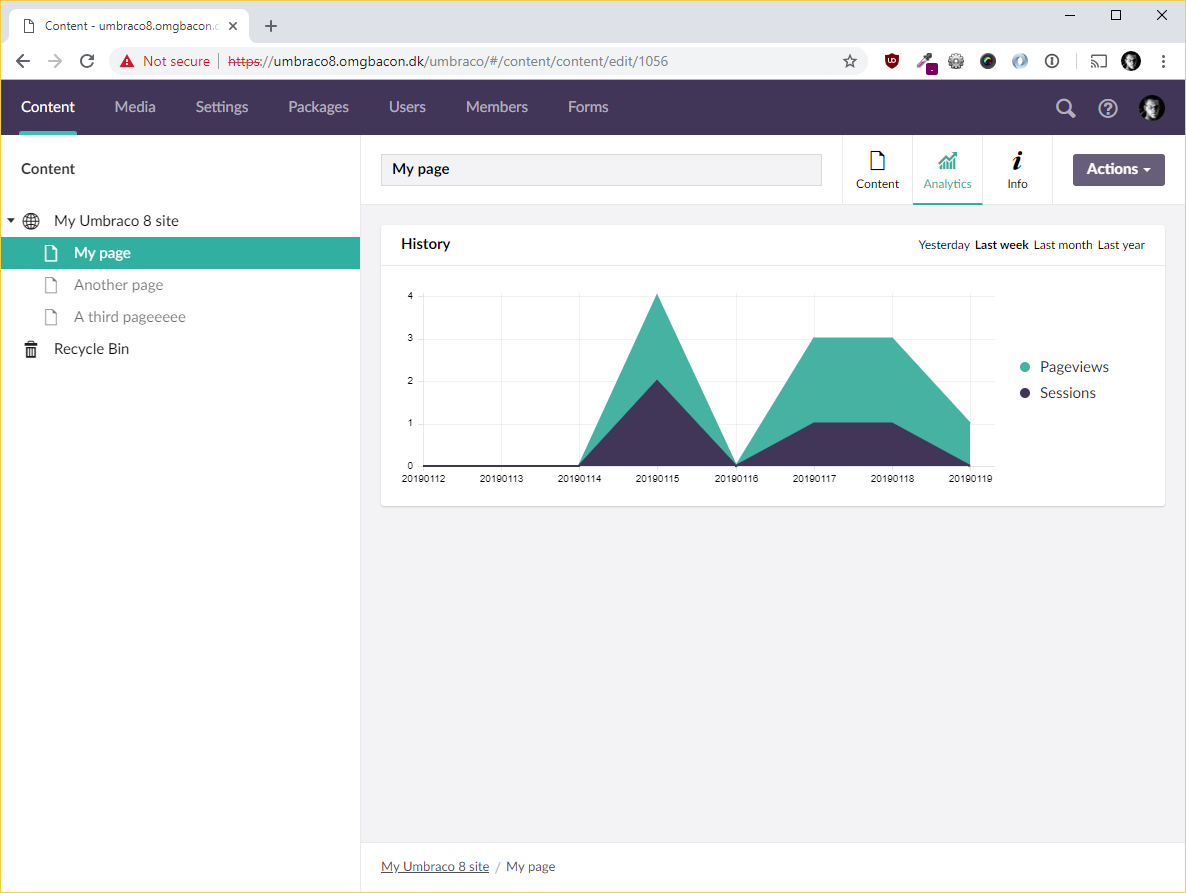Toggle the Pageviews legend entry
Screen dimensions: 1186x893
pos(1064,367)
